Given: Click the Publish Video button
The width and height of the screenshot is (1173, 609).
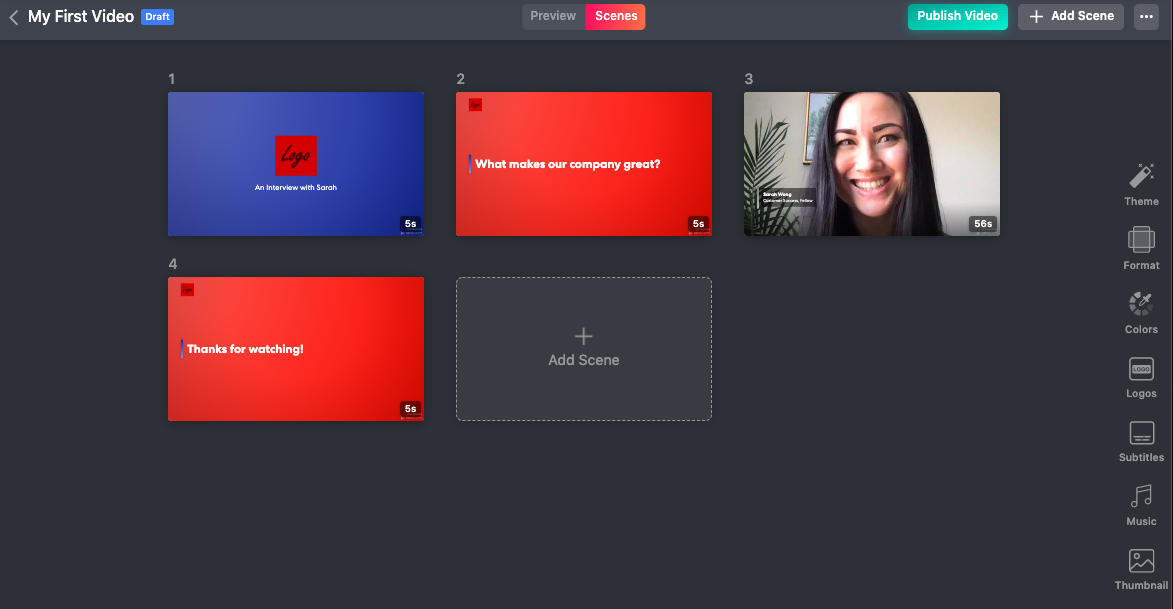Looking at the screenshot, I should tap(958, 16).
